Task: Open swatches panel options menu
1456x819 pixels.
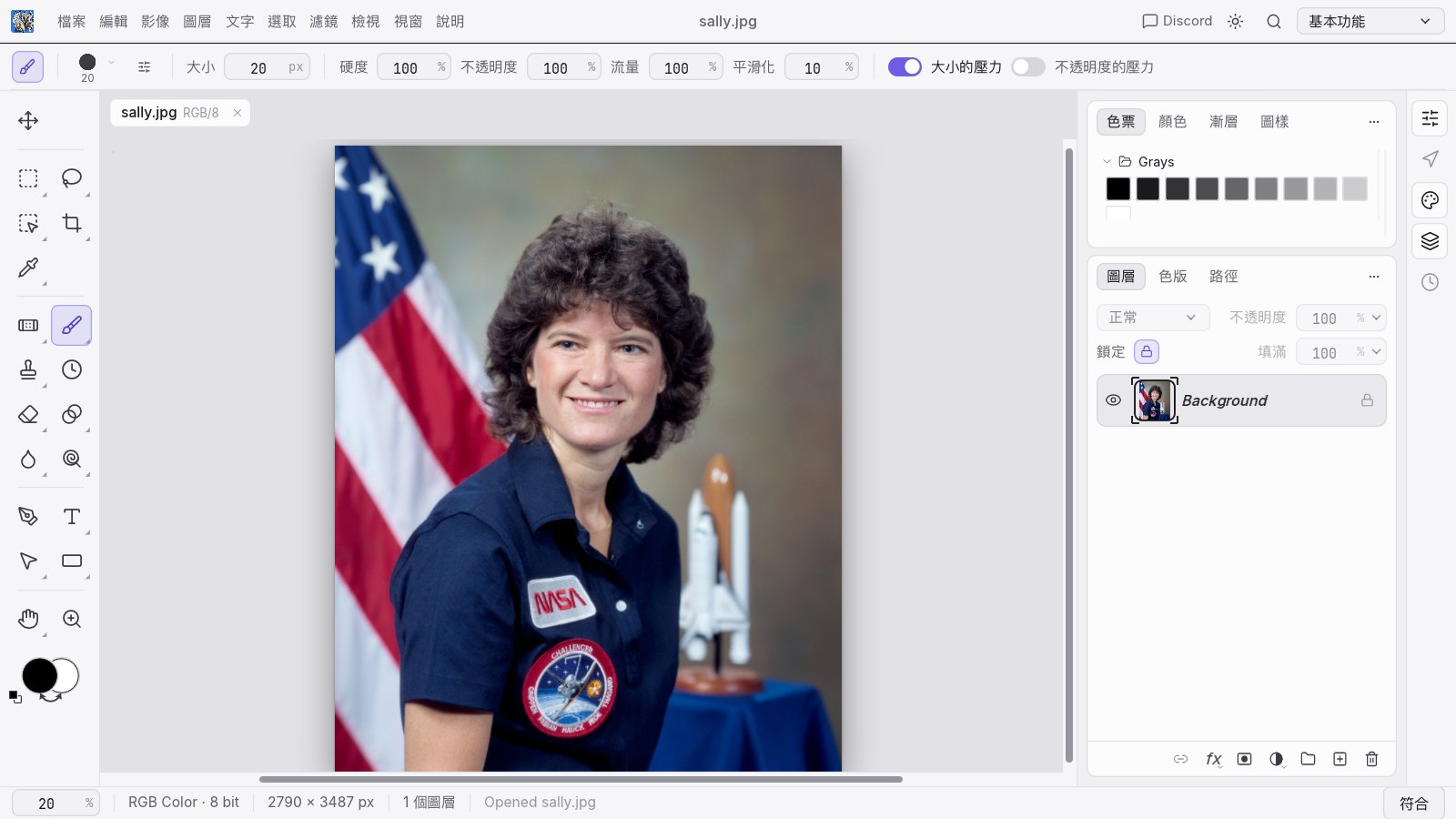Action: (x=1374, y=121)
